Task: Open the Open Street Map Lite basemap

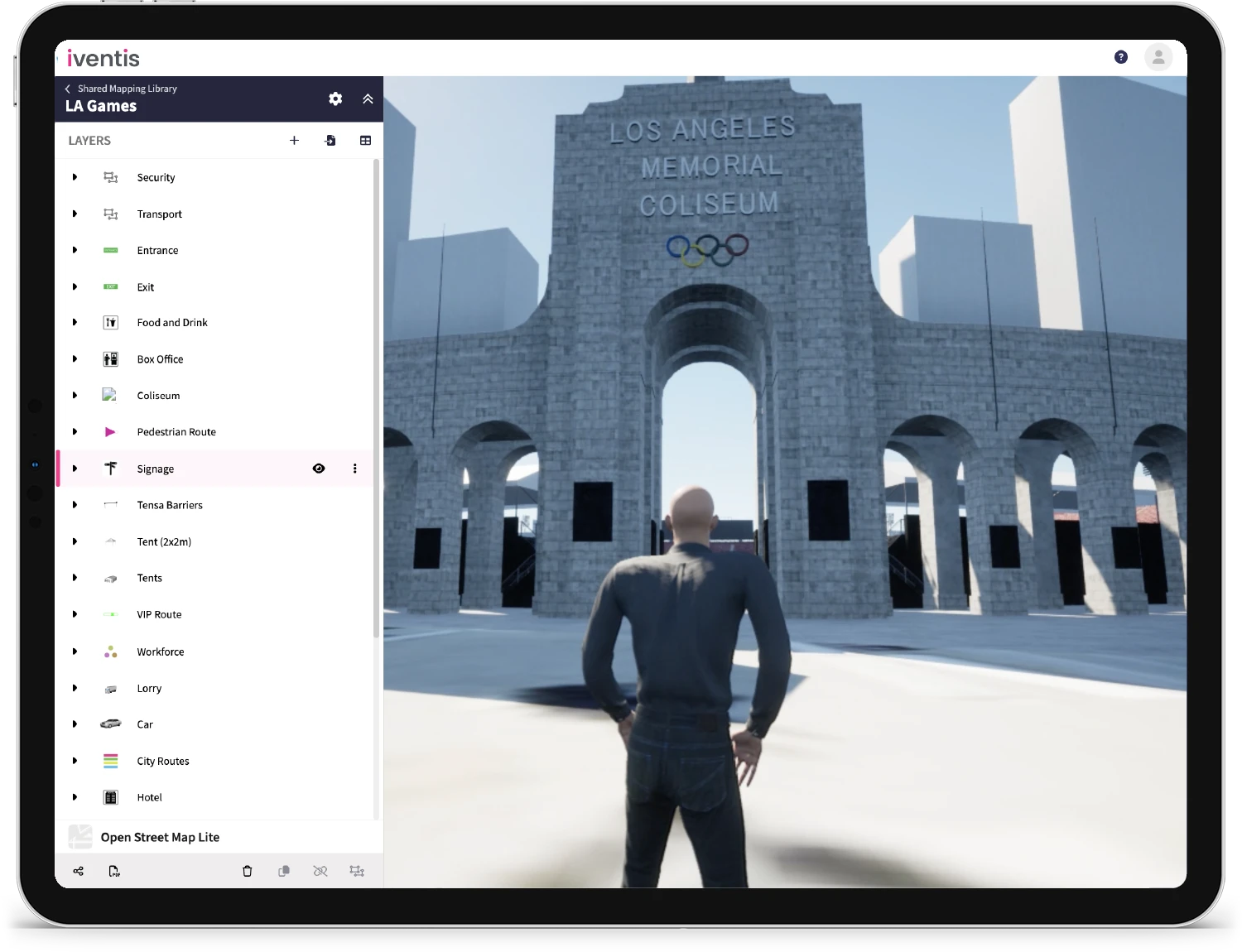Action: pyautogui.click(x=219, y=837)
